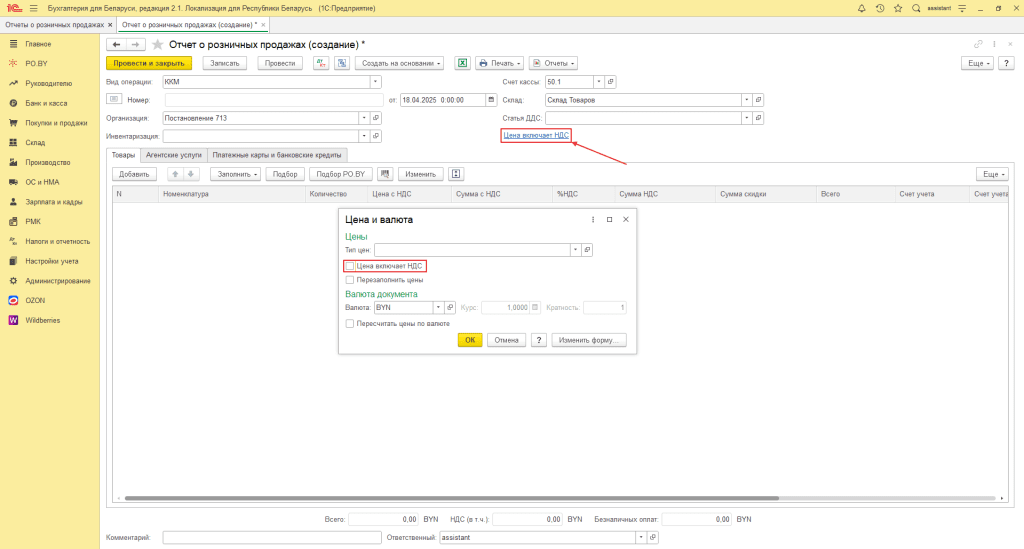Check 'Перезаполнить цены' option
The width and height of the screenshot is (1024, 549).
coord(349,280)
